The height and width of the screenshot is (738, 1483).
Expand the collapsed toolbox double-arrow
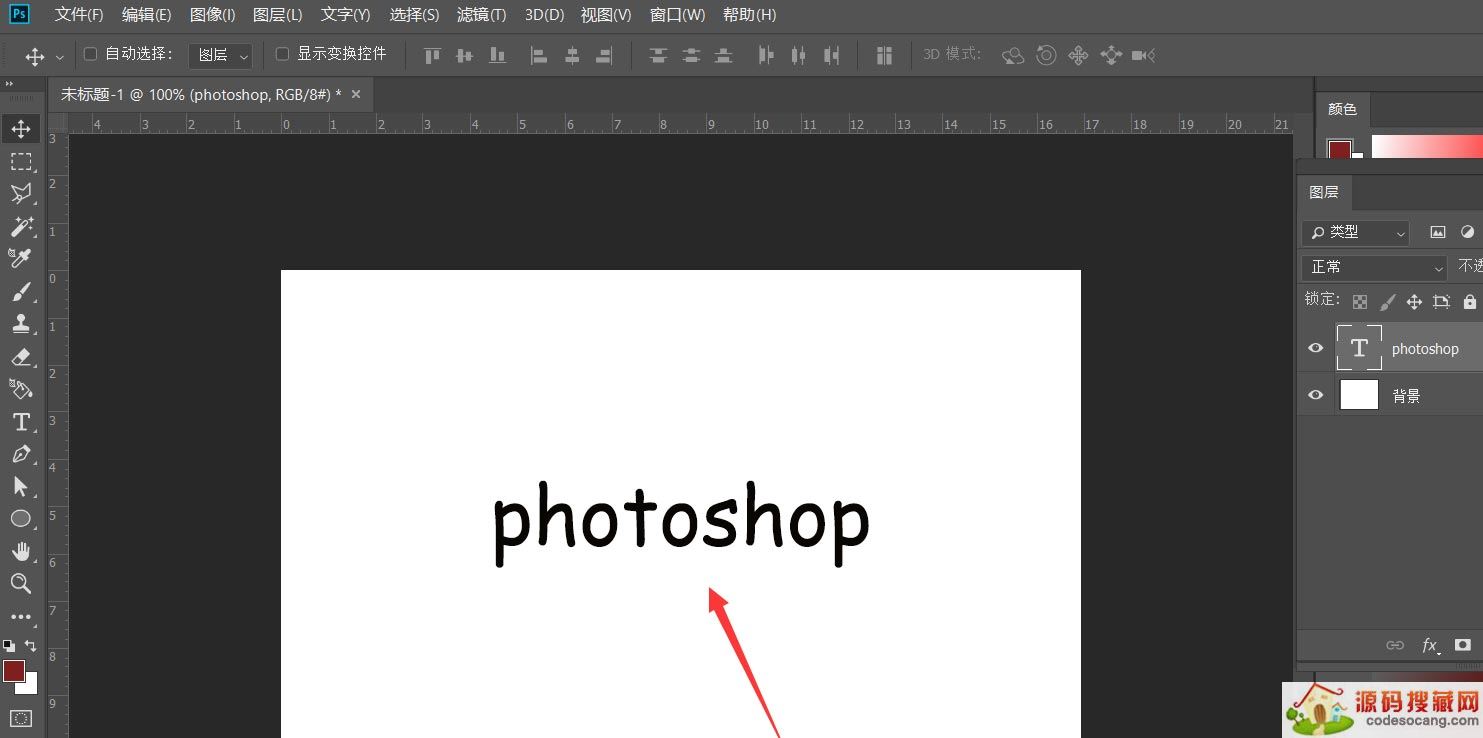(7, 85)
